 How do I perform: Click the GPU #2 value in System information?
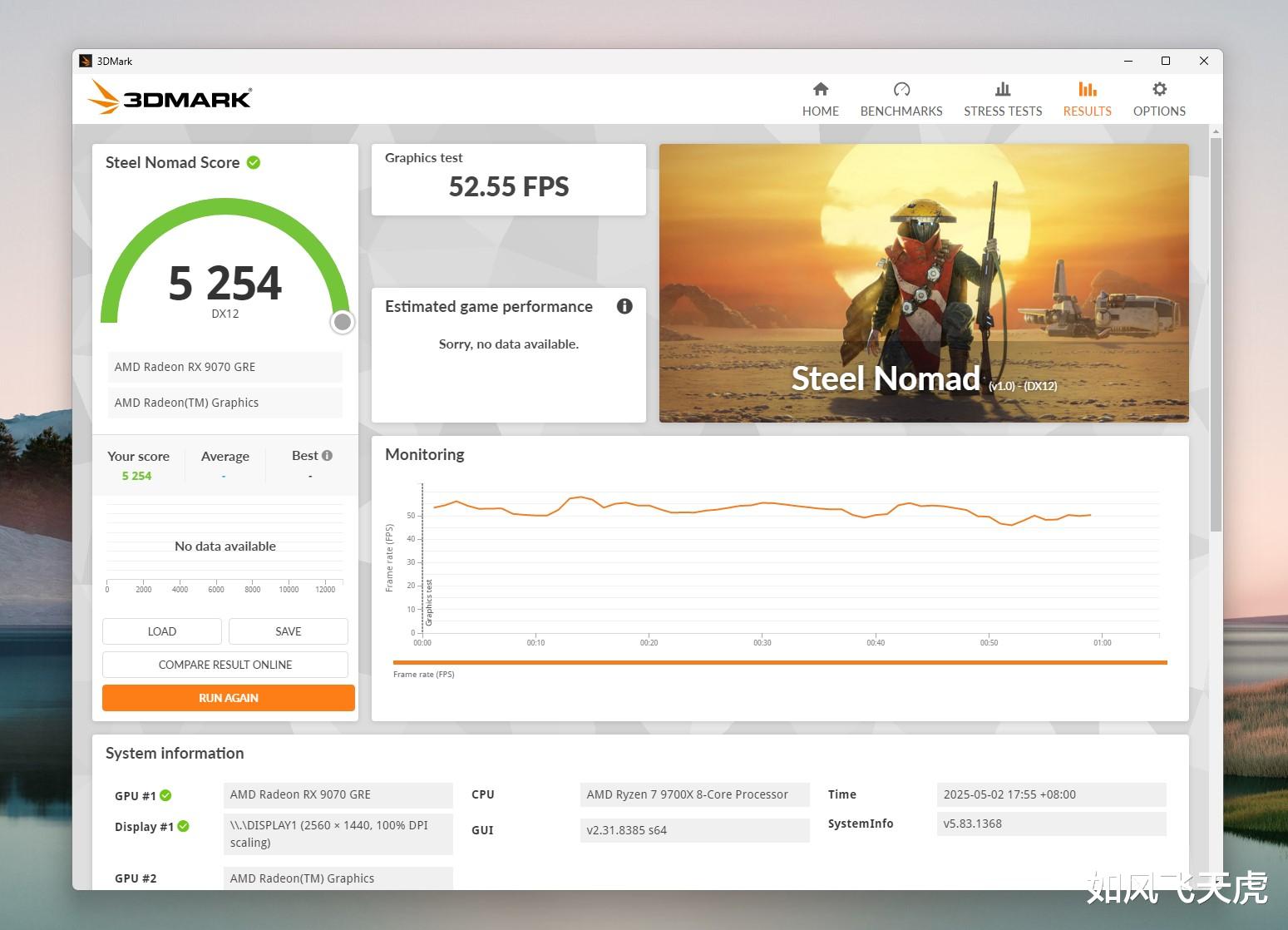338,878
